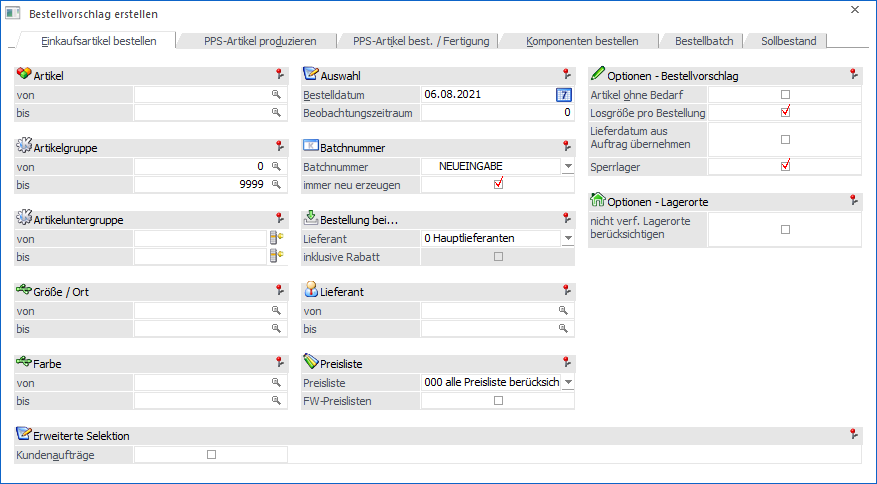Click magnifier in Farbe von field

coord(276,383)
